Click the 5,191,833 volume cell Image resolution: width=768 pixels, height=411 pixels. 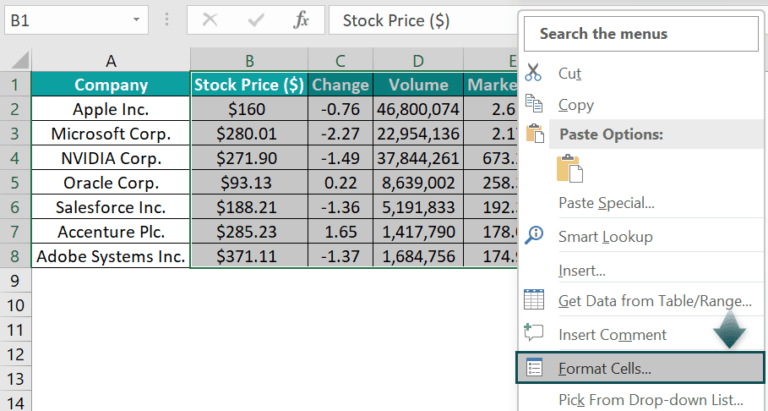click(418, 207)
